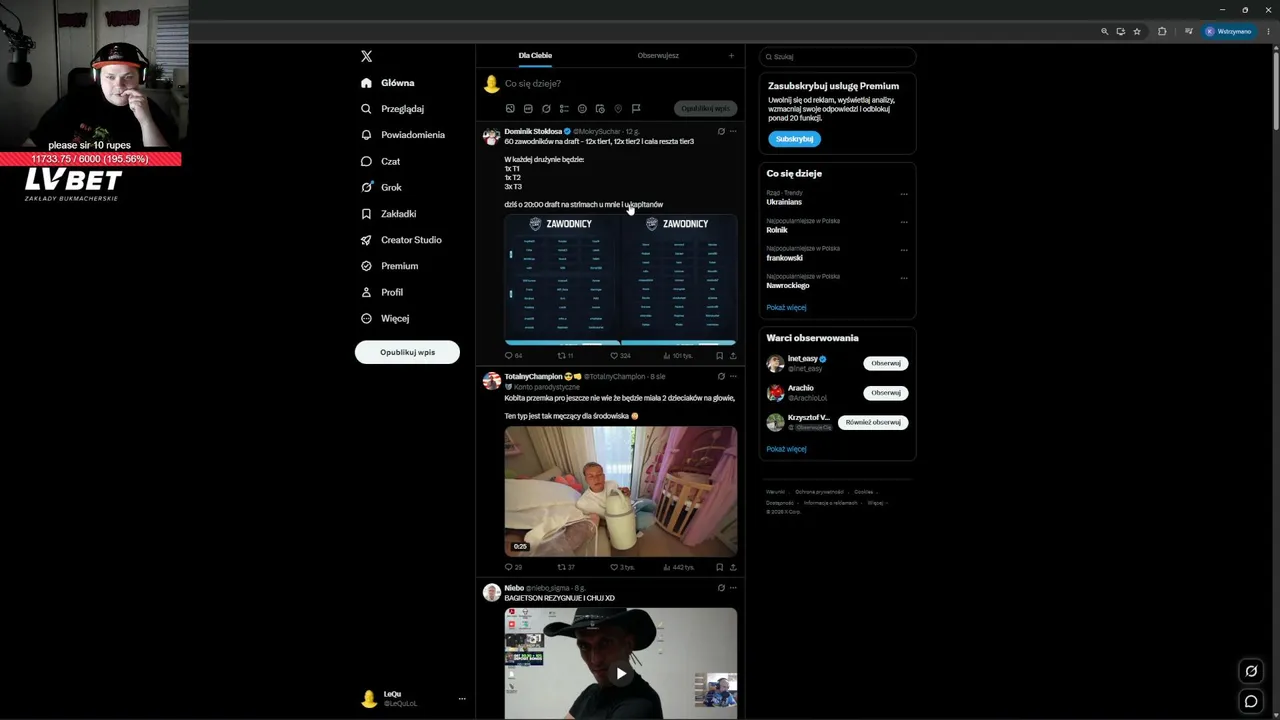Schedule the post with calendar icon
The height and width of the screenshot is (720, 1280).
click(x=600, y=109)
